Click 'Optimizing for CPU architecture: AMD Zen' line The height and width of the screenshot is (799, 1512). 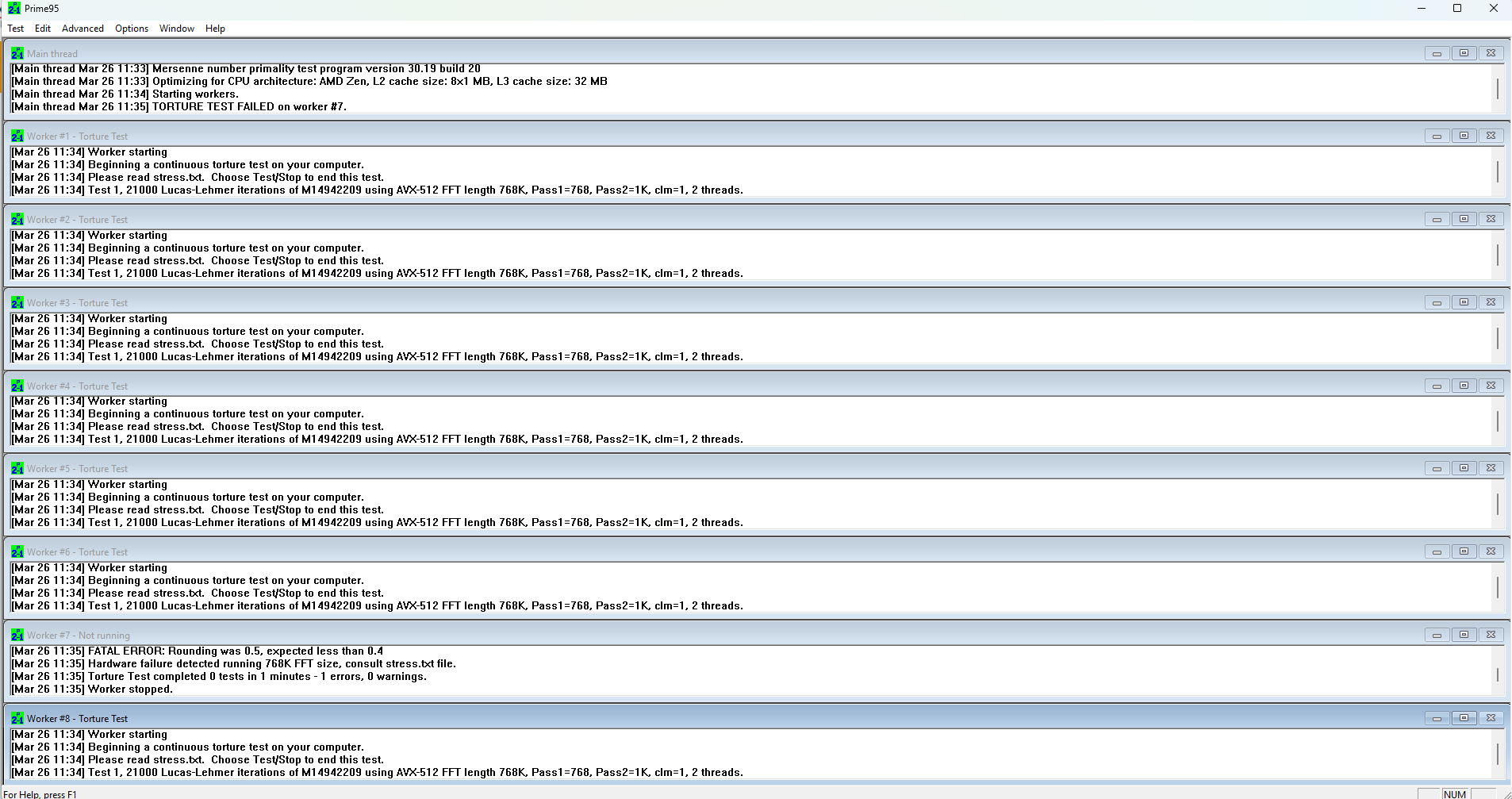tap(309, 81)
